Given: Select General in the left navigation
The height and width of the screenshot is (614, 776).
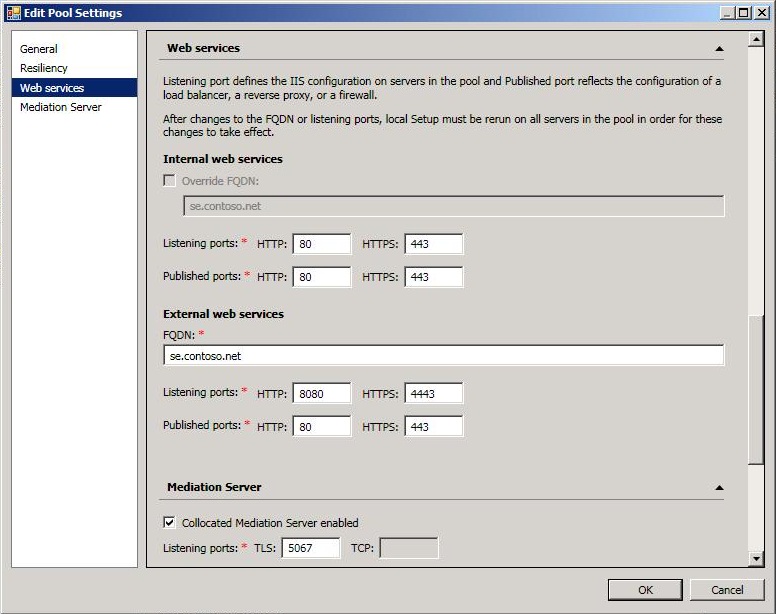Looking at the screenshot, I should coord(39,49).
